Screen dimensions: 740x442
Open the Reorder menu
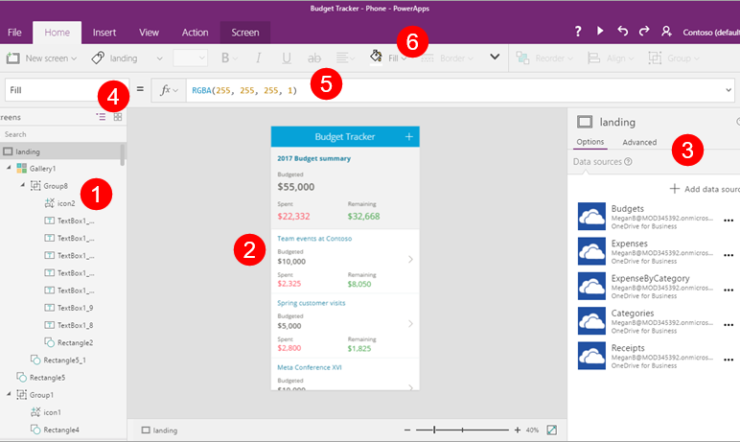click(544, 58)
